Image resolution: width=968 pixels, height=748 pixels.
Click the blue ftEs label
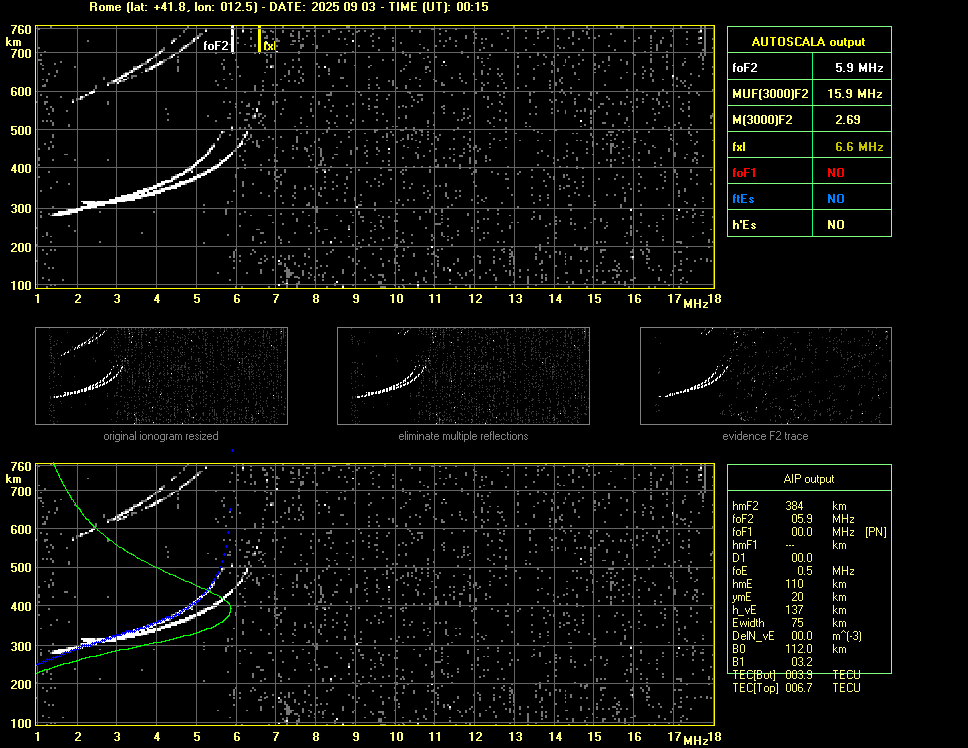coord(743,199)
